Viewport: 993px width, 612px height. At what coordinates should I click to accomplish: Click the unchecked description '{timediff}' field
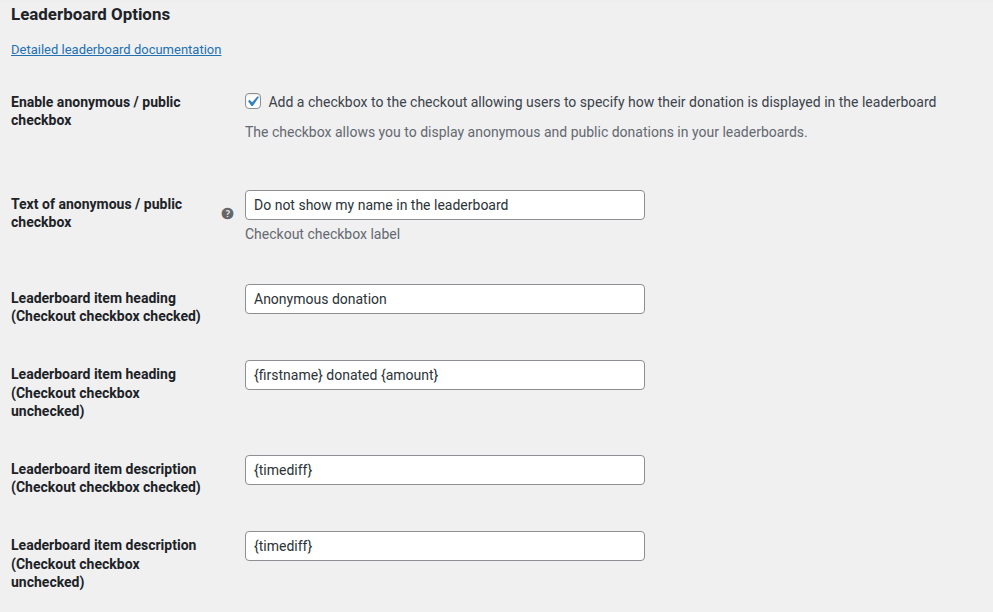[444, 545]
